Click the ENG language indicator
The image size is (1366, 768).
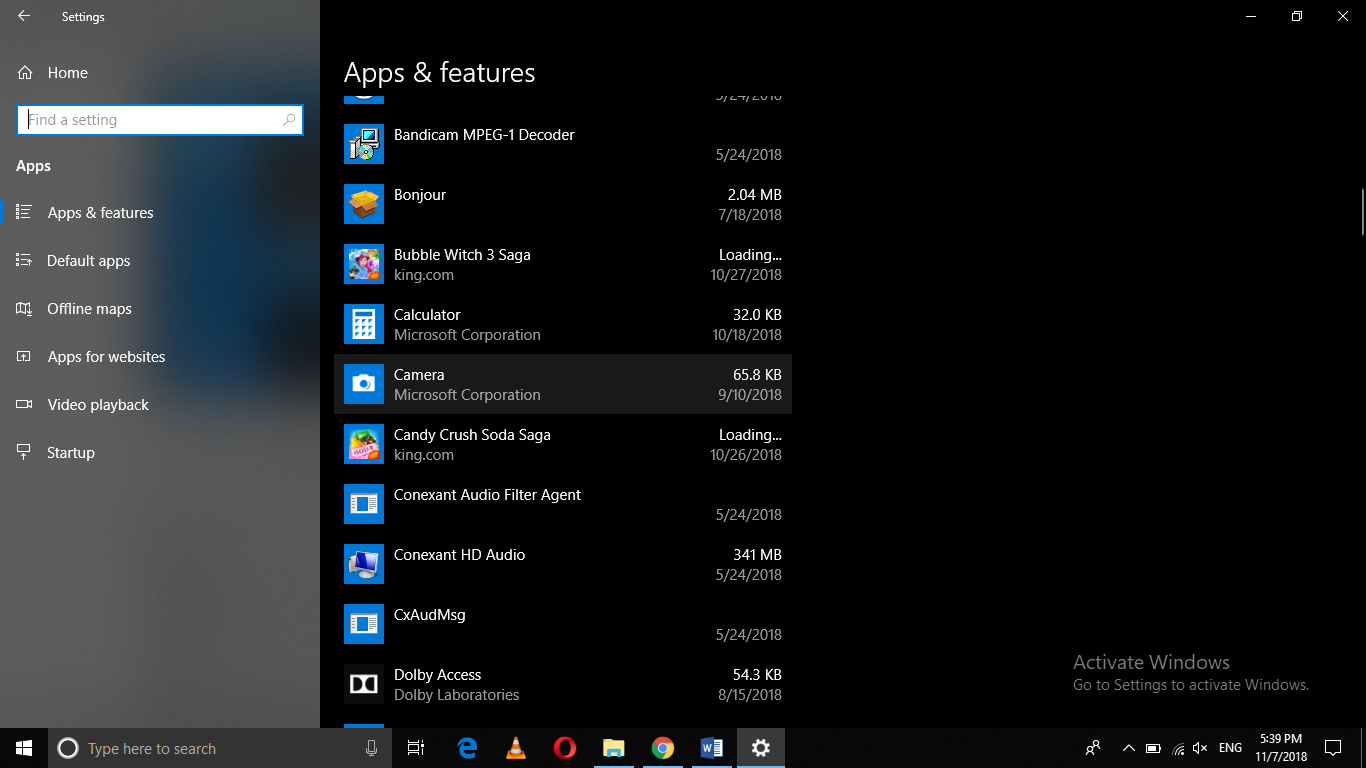[1231, 748]
